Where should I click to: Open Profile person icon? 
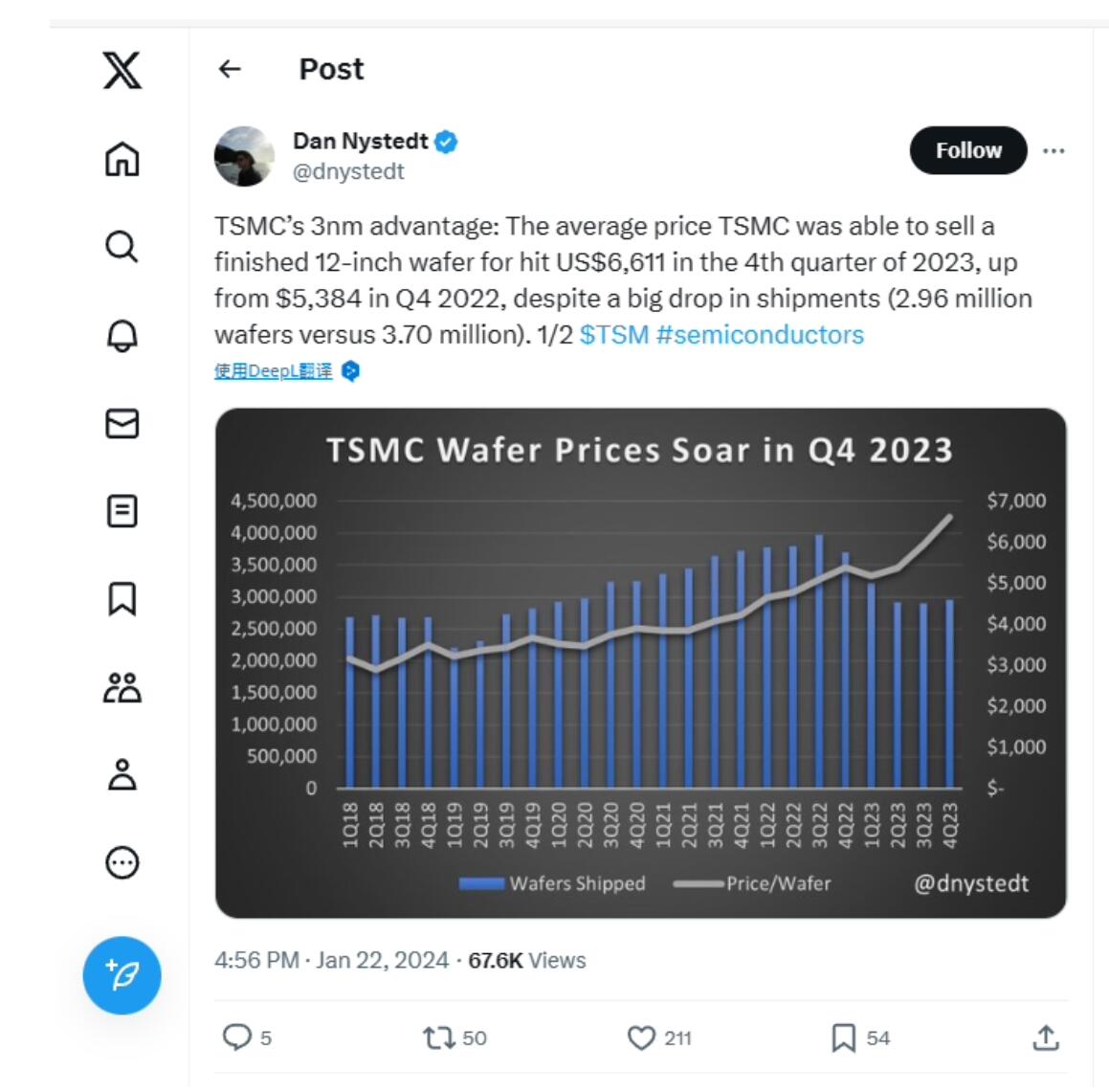[122, 774]
